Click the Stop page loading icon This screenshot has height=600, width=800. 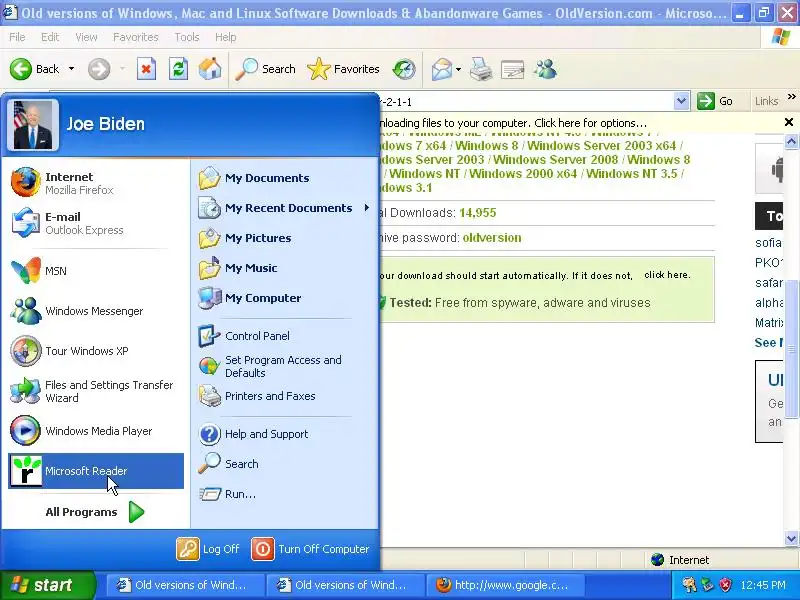146,69
